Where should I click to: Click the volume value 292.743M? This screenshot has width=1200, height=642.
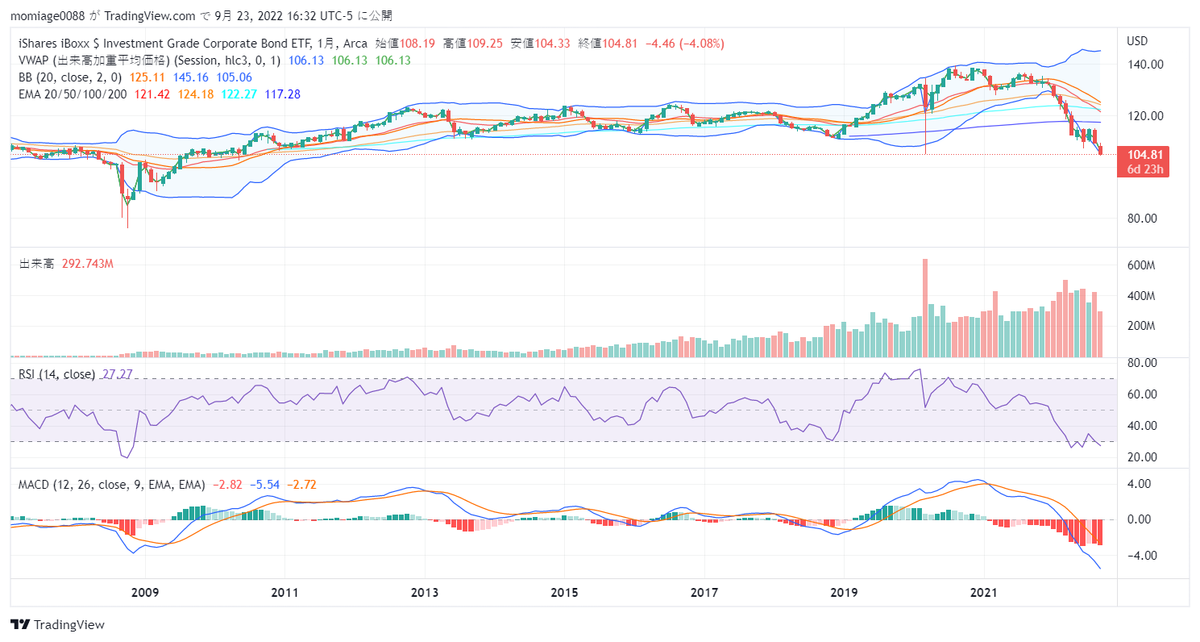tap(88, 264)
